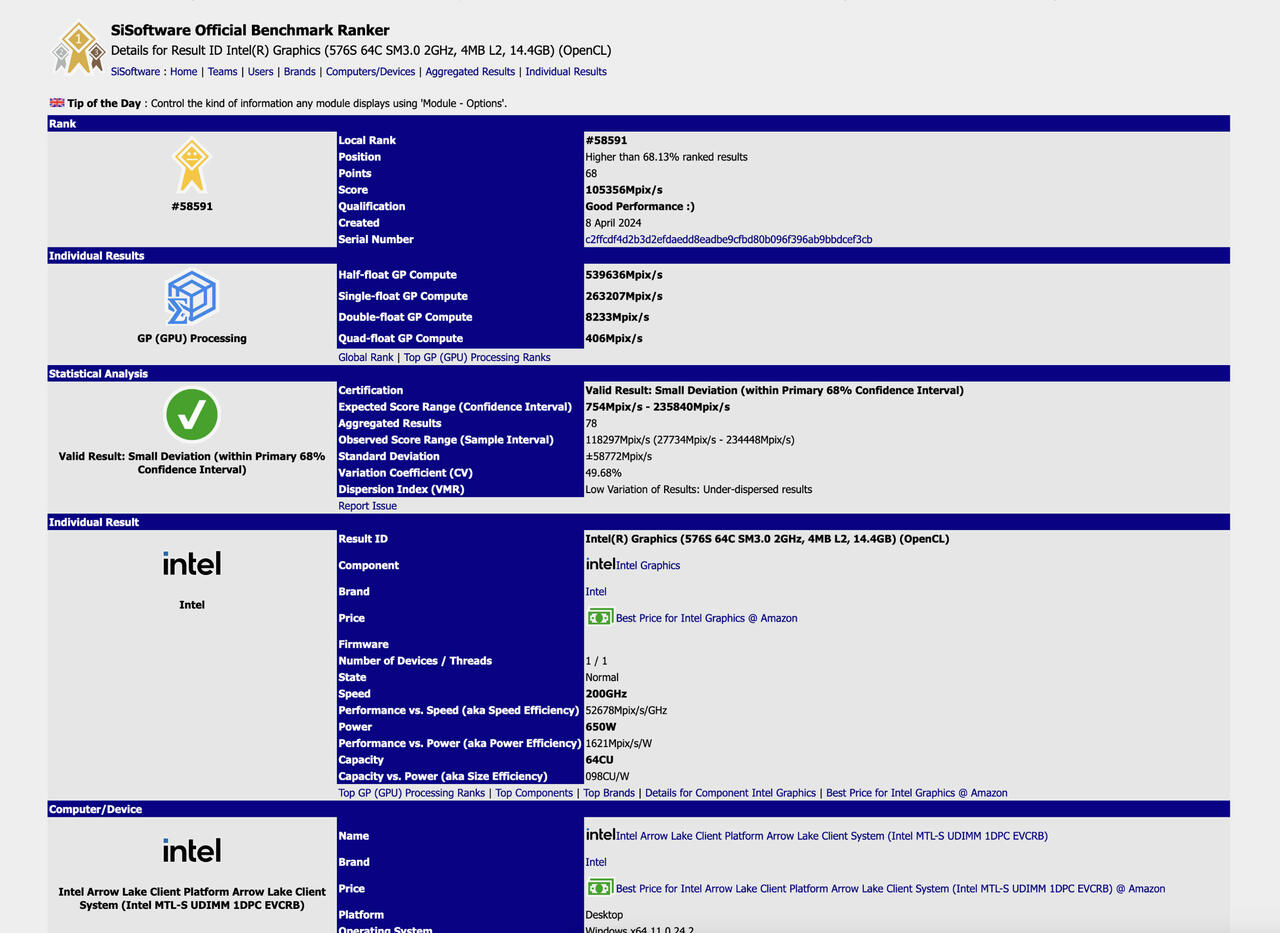Open Top Components link

point(534,793)
